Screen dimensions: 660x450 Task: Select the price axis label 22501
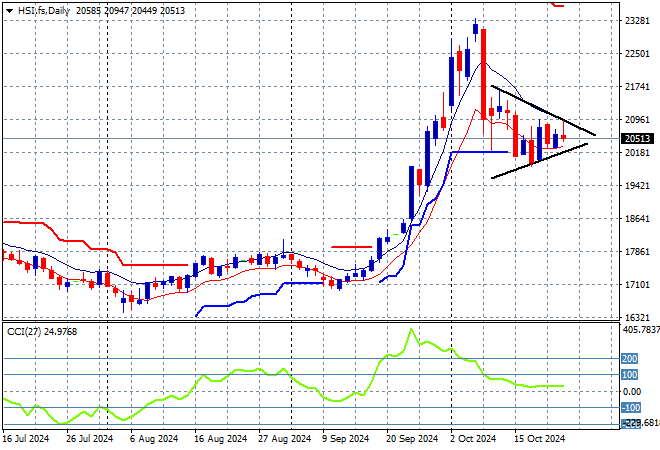click(x=637, y=53)
